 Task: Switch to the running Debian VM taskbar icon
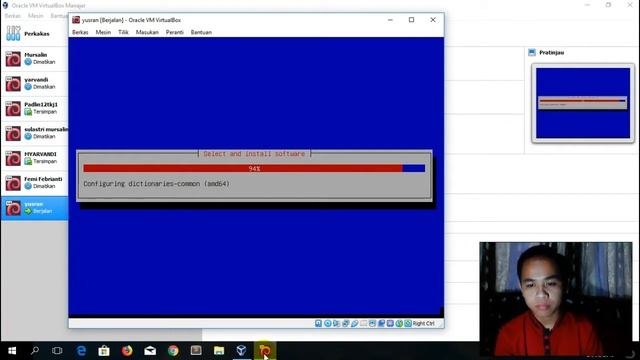coord(264,351)
